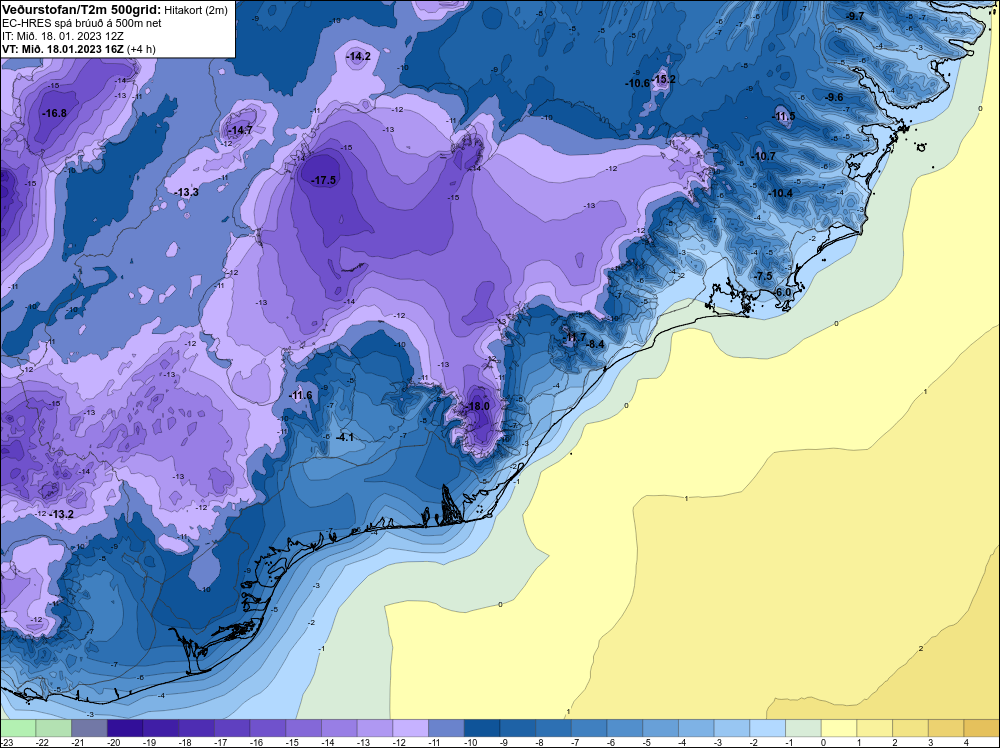Image resolution: width=1000 pixels, height=748 pixels.
Task: Select the pale yellow swatch between 0 and 1
Action: 839,728
